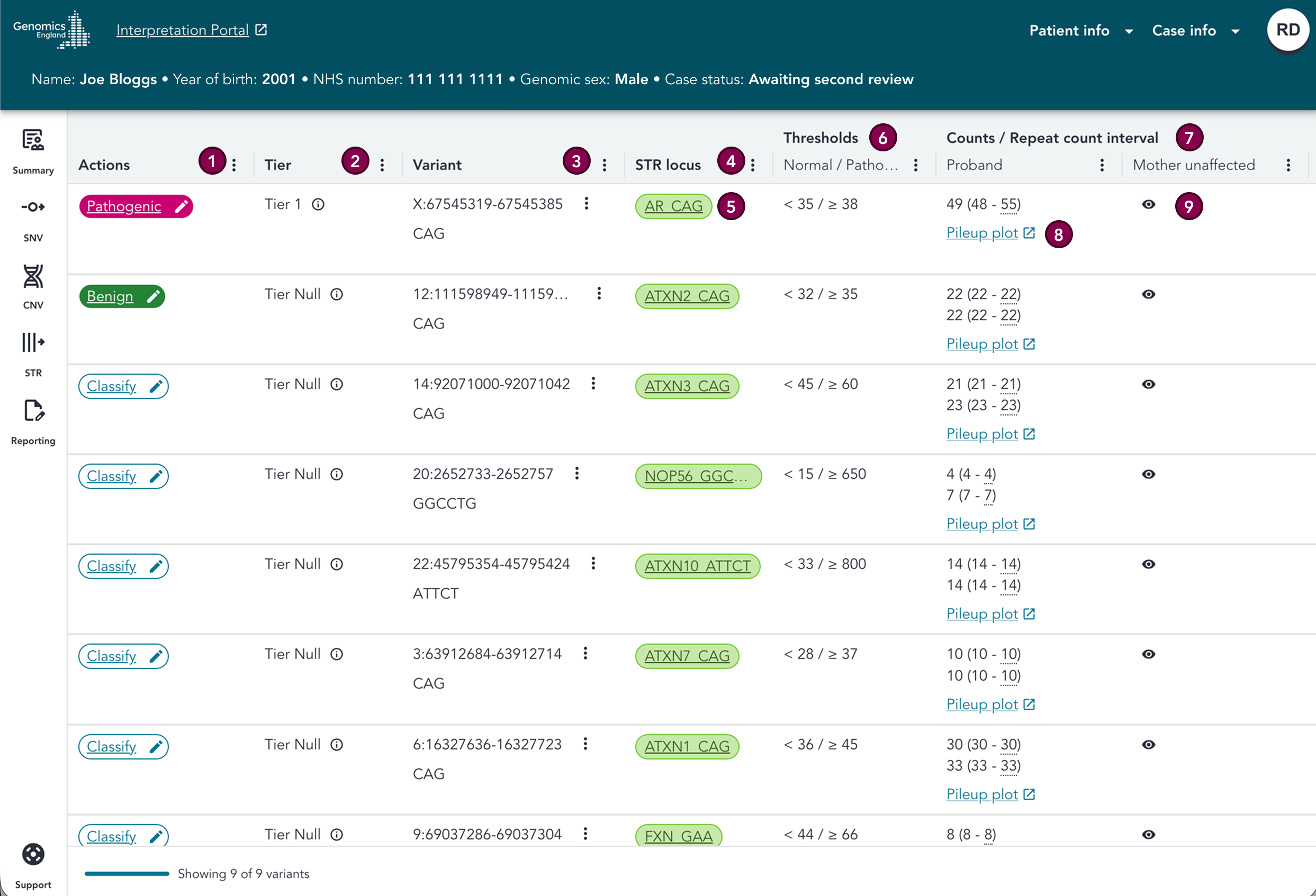Image resolution: width=1316 pixels, height=896 pixels.
Task: Open the Tier column kebab menu
Action: (382, 165)
